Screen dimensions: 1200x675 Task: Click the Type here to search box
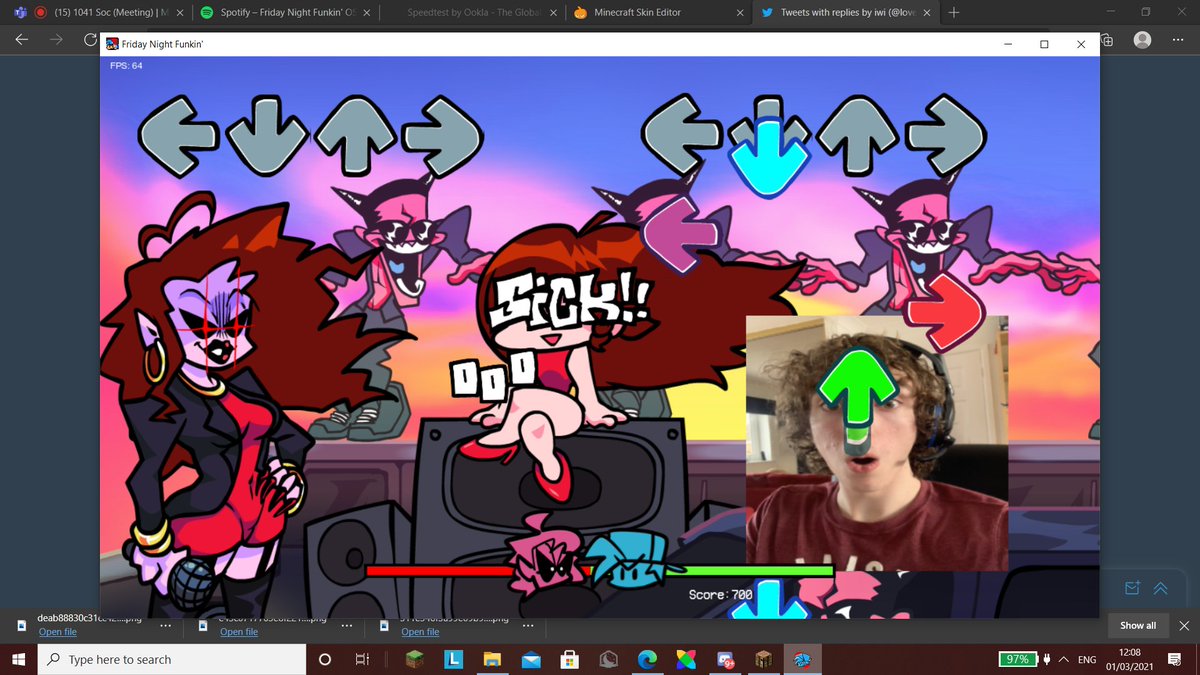point(171,659)
